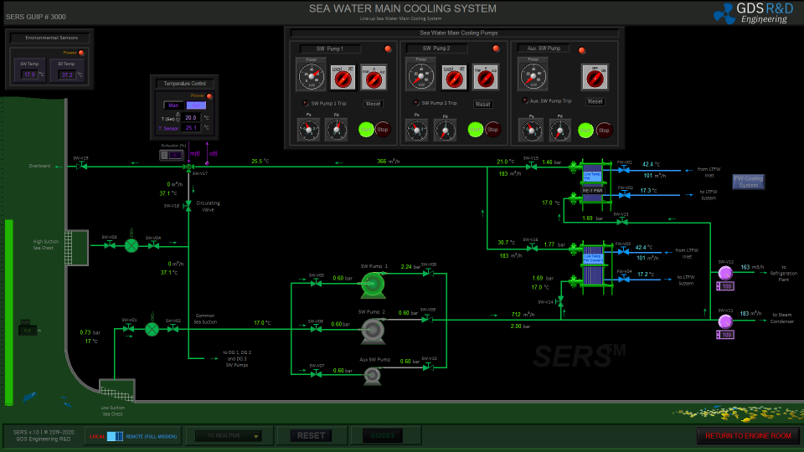Viewport: 804px width, 452px height.
Task: Click Aux pump discharge valve SW-V10
Action: coord(428,367)
